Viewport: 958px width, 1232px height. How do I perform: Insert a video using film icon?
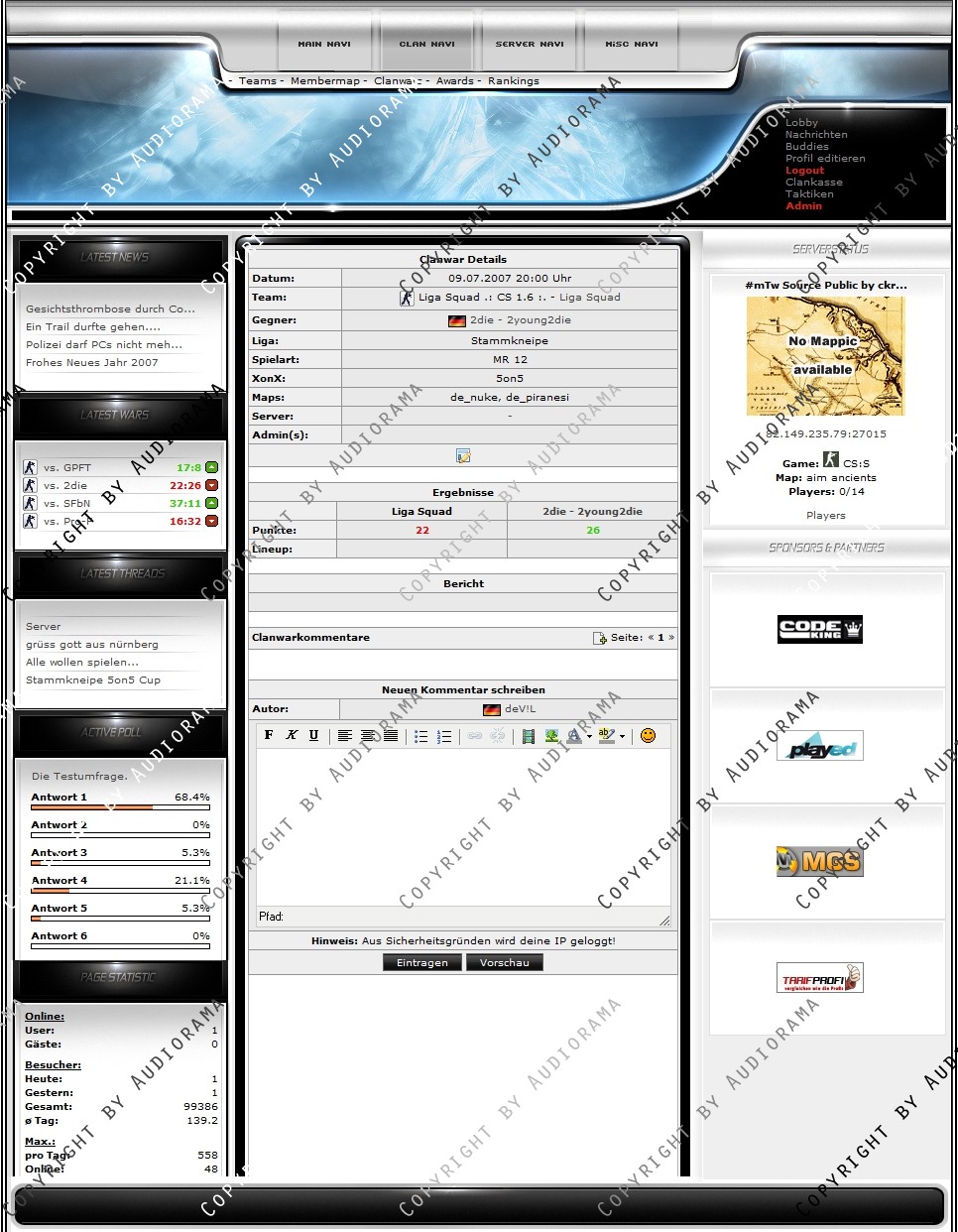528,736
